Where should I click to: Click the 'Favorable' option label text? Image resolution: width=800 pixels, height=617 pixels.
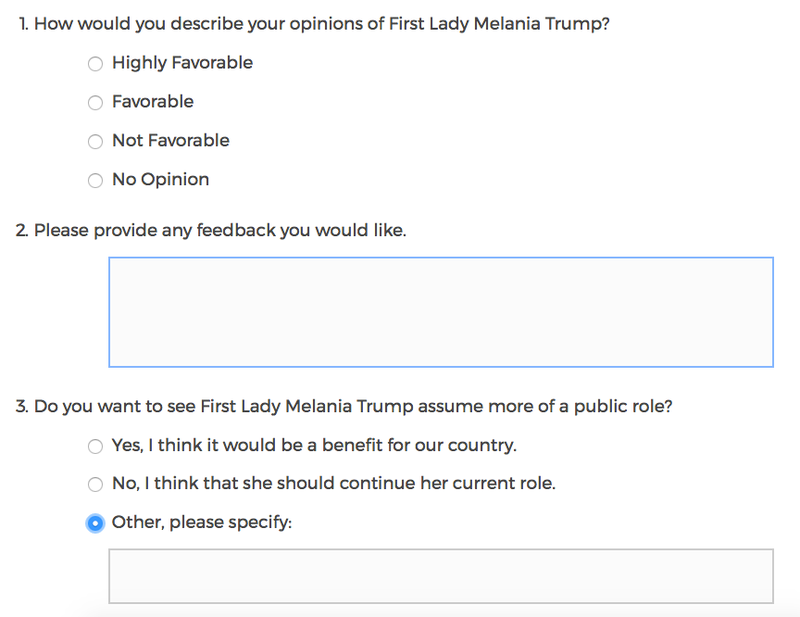(153, 102)
